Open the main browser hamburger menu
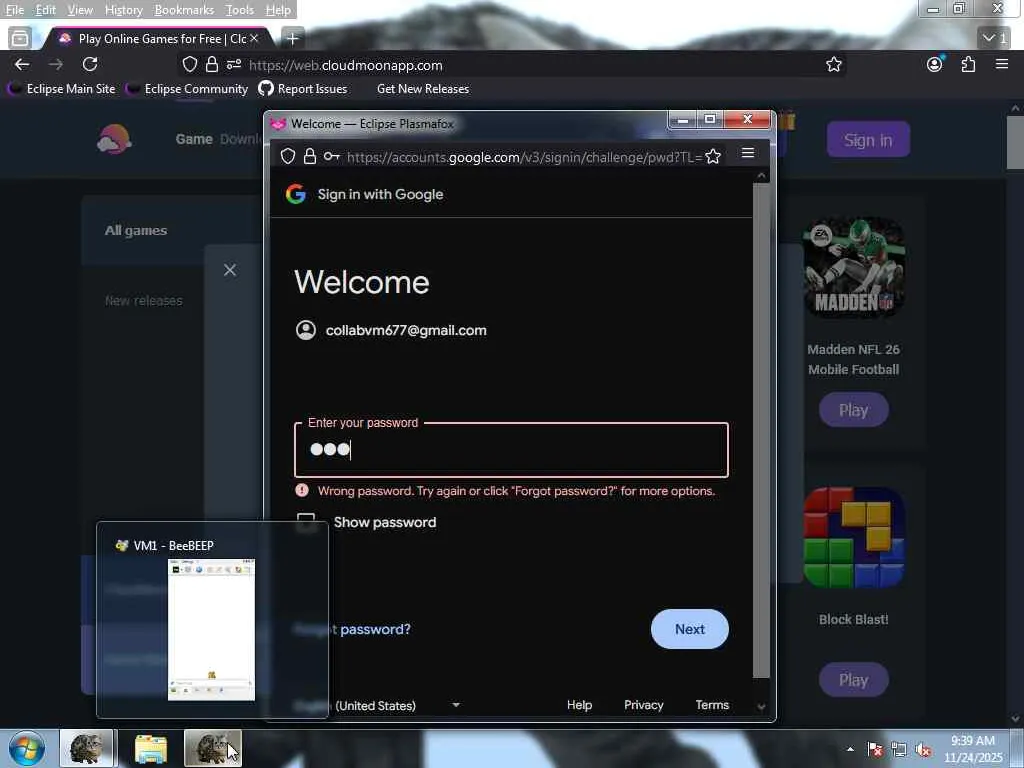Image resolution: width=1024 pixels, height=768 pixels. point(1002,64)
